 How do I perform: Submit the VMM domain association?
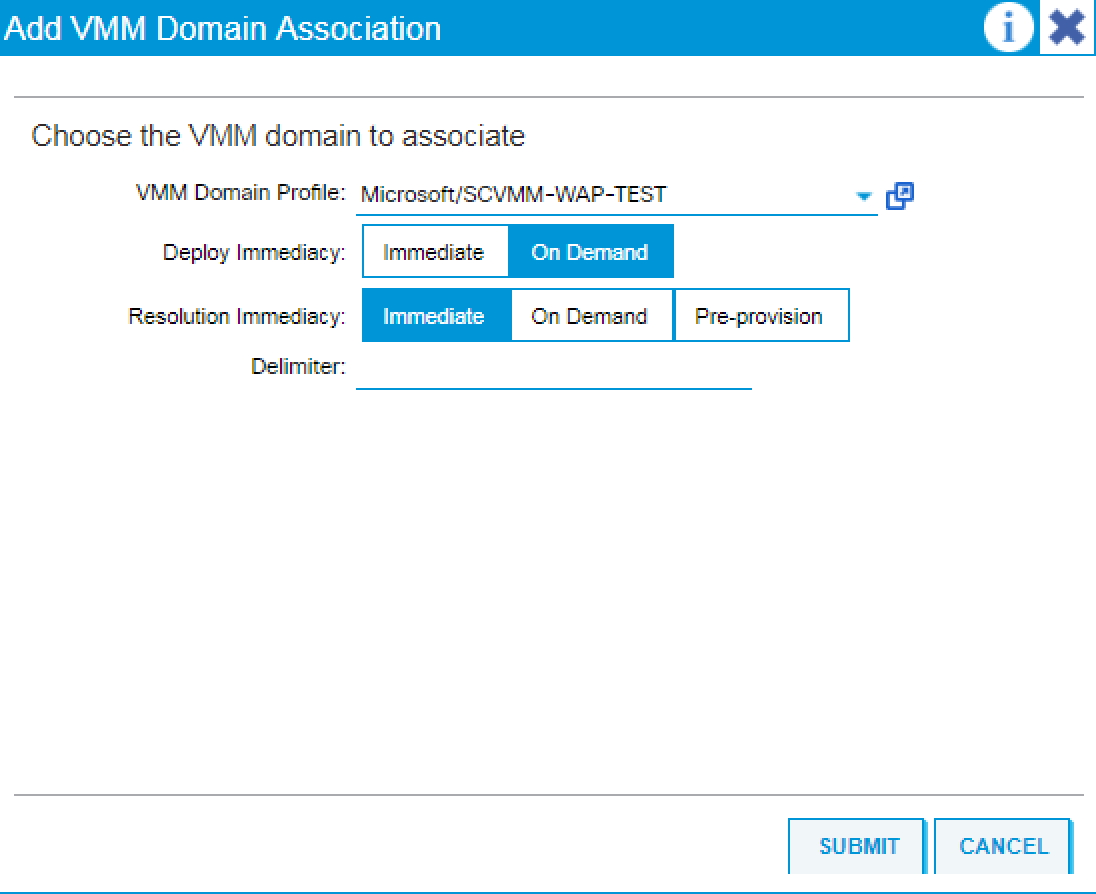click(856, 845)
